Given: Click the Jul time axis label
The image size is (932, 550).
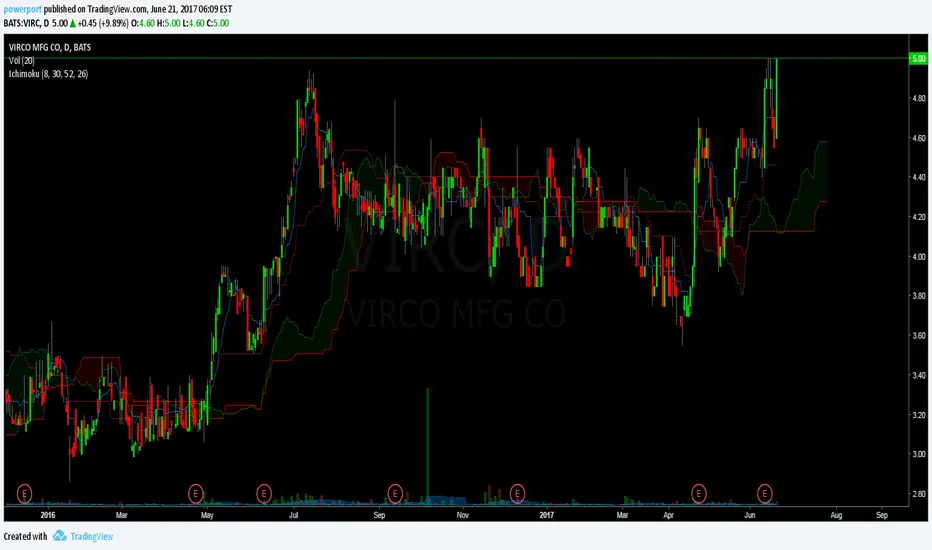Looking at the screenshot, I should tap(293, 515).
